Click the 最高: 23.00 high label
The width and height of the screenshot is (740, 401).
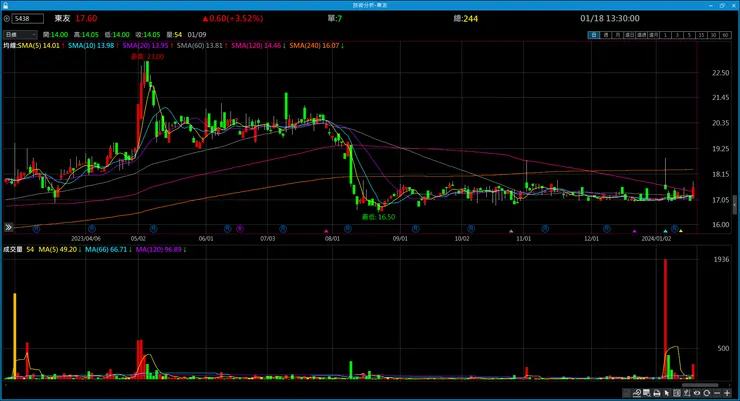(147, 57)
